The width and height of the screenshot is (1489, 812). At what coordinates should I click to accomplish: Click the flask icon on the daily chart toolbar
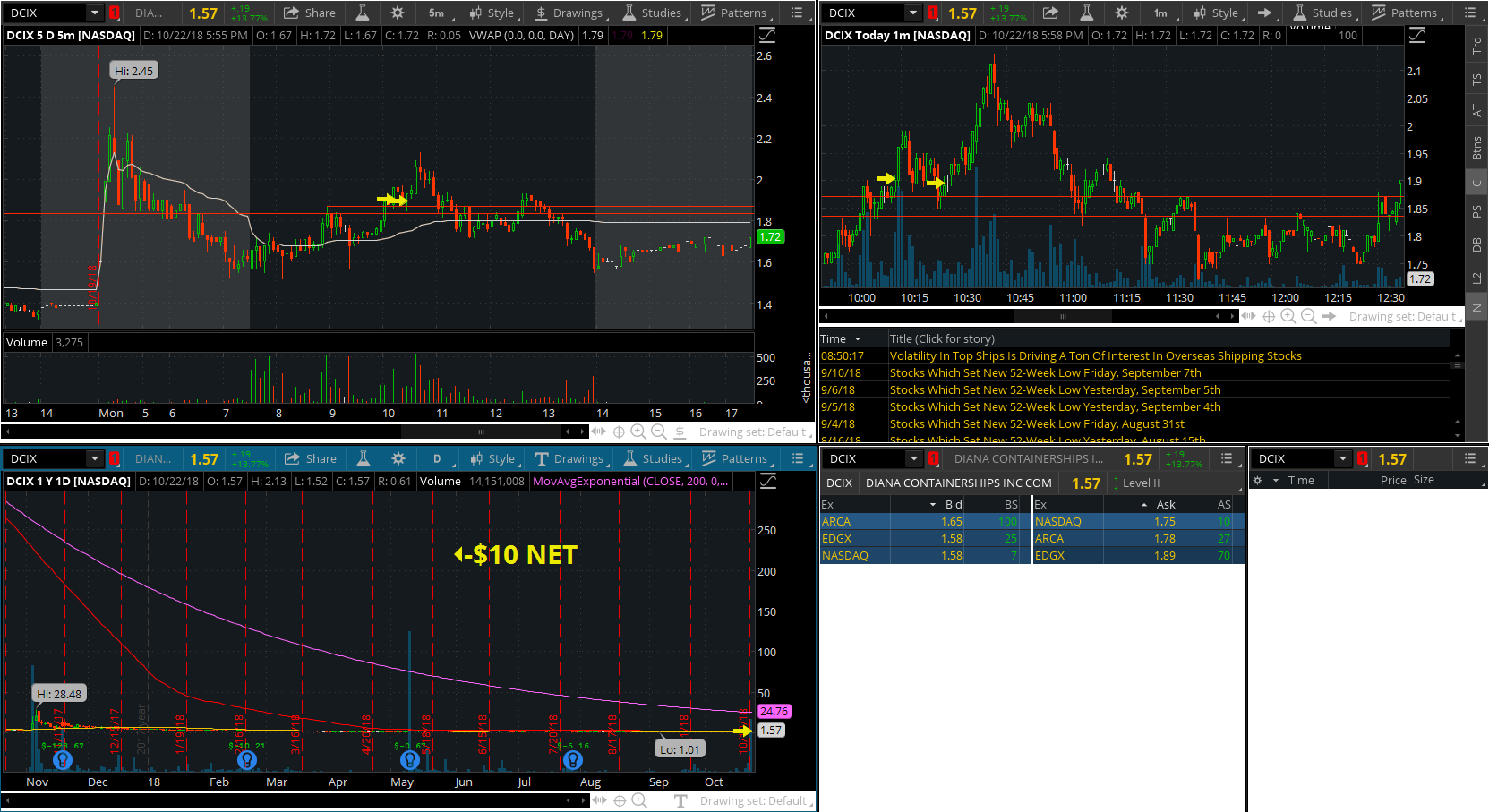click(x=364, y=458)
